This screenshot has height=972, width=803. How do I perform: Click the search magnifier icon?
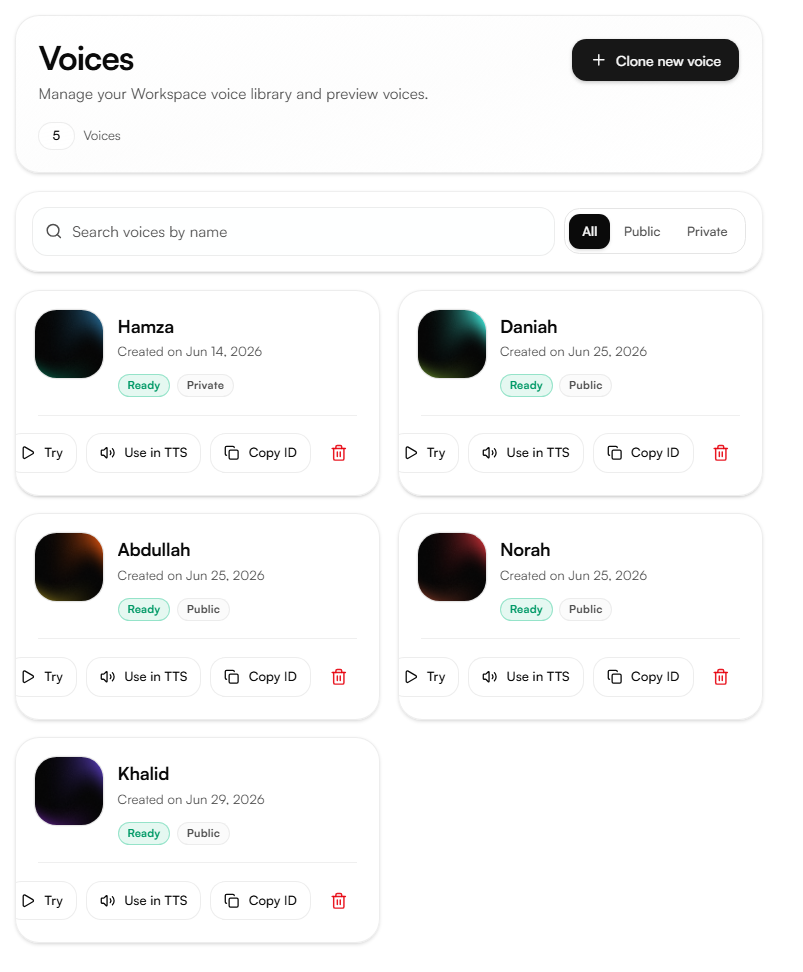[x=54, y=231]
